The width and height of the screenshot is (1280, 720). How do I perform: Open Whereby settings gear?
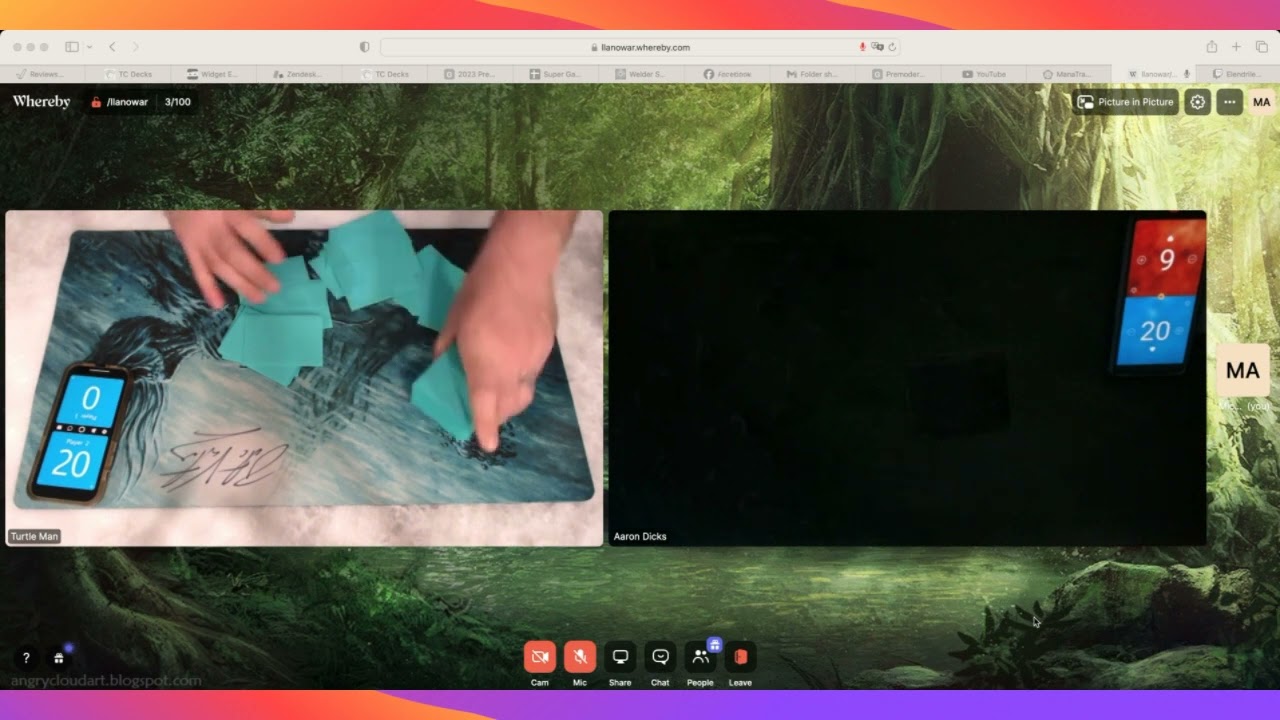click(1198, 102)
